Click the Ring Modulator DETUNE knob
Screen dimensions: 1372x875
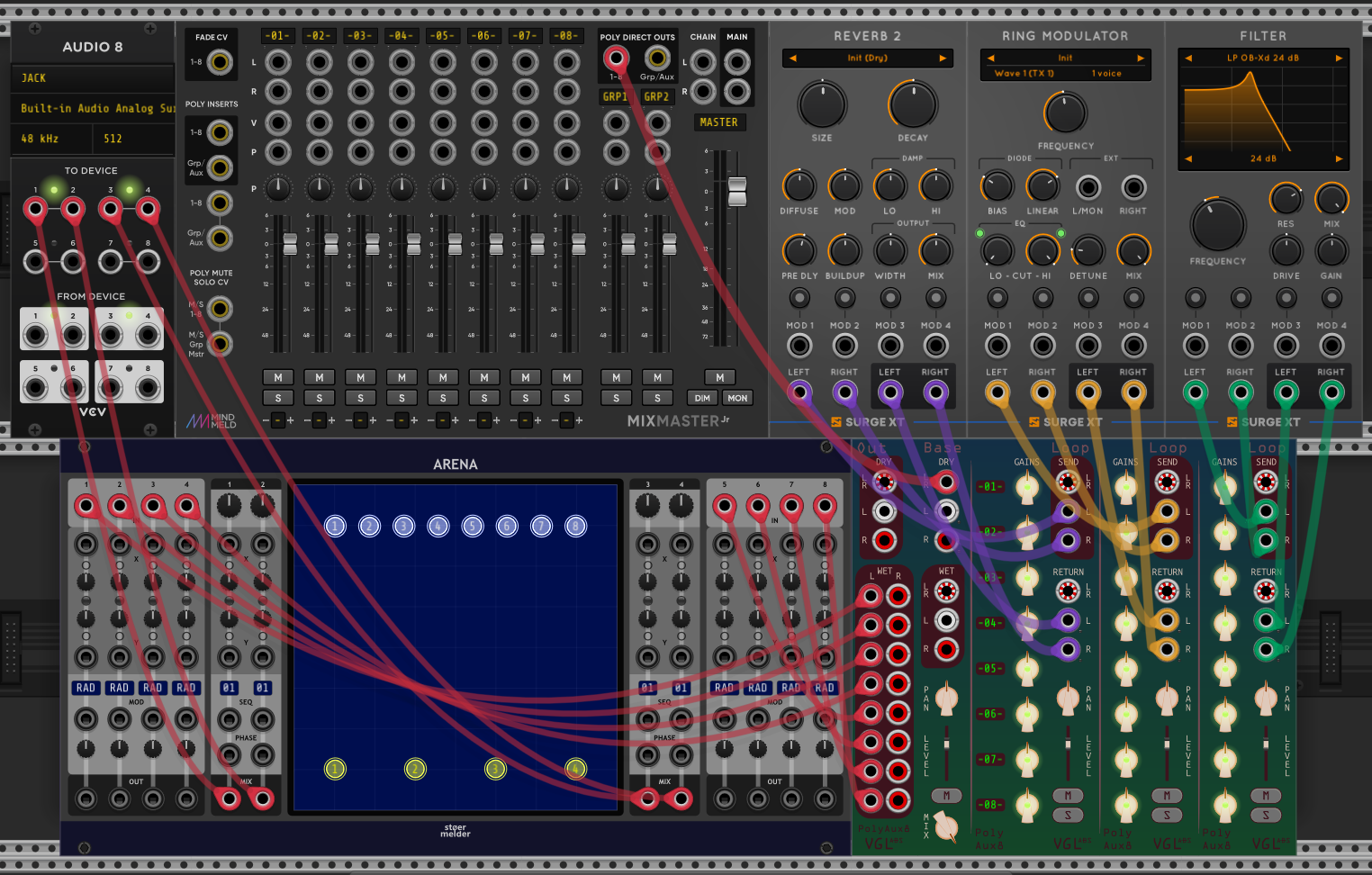(1088, 251)
